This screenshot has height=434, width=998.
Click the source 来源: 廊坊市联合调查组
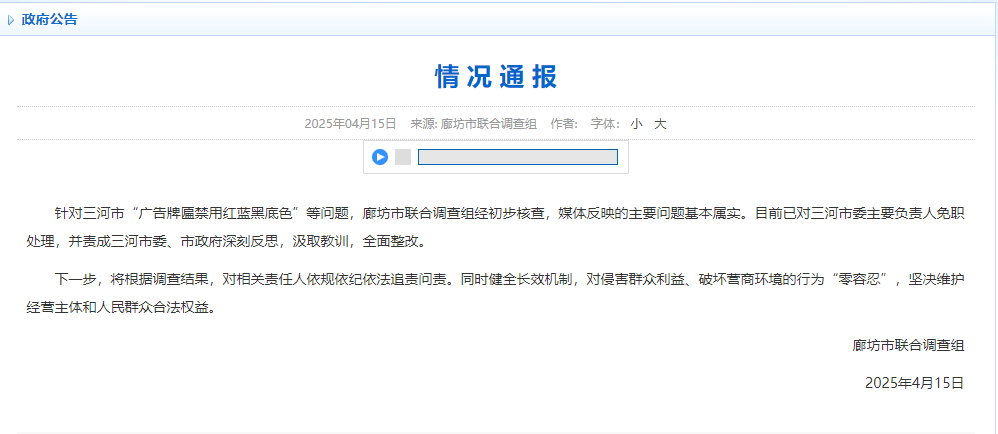pos(473,124)
